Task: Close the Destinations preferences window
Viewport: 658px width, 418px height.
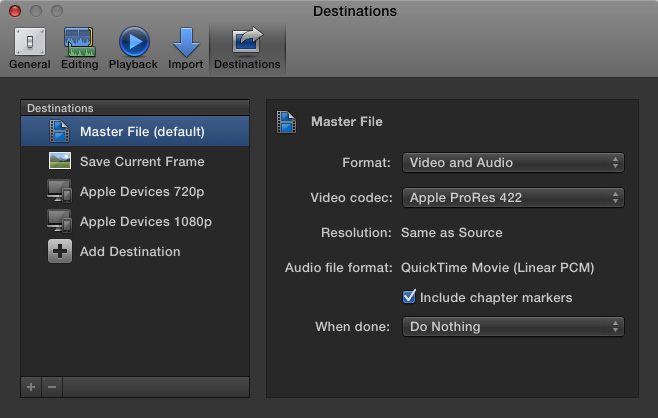Action: tap(15, 11)
